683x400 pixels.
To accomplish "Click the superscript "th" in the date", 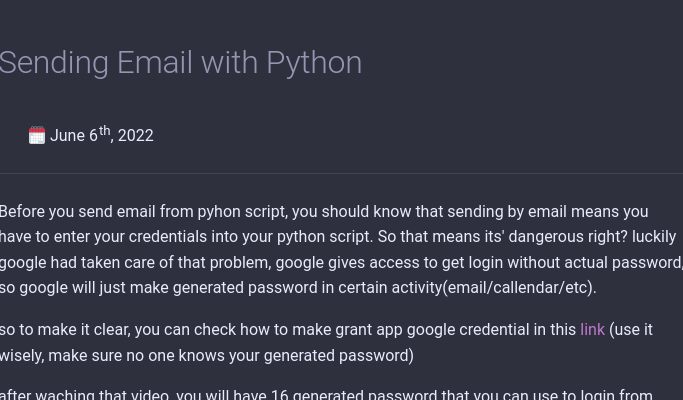I will (x=105, y=131).
